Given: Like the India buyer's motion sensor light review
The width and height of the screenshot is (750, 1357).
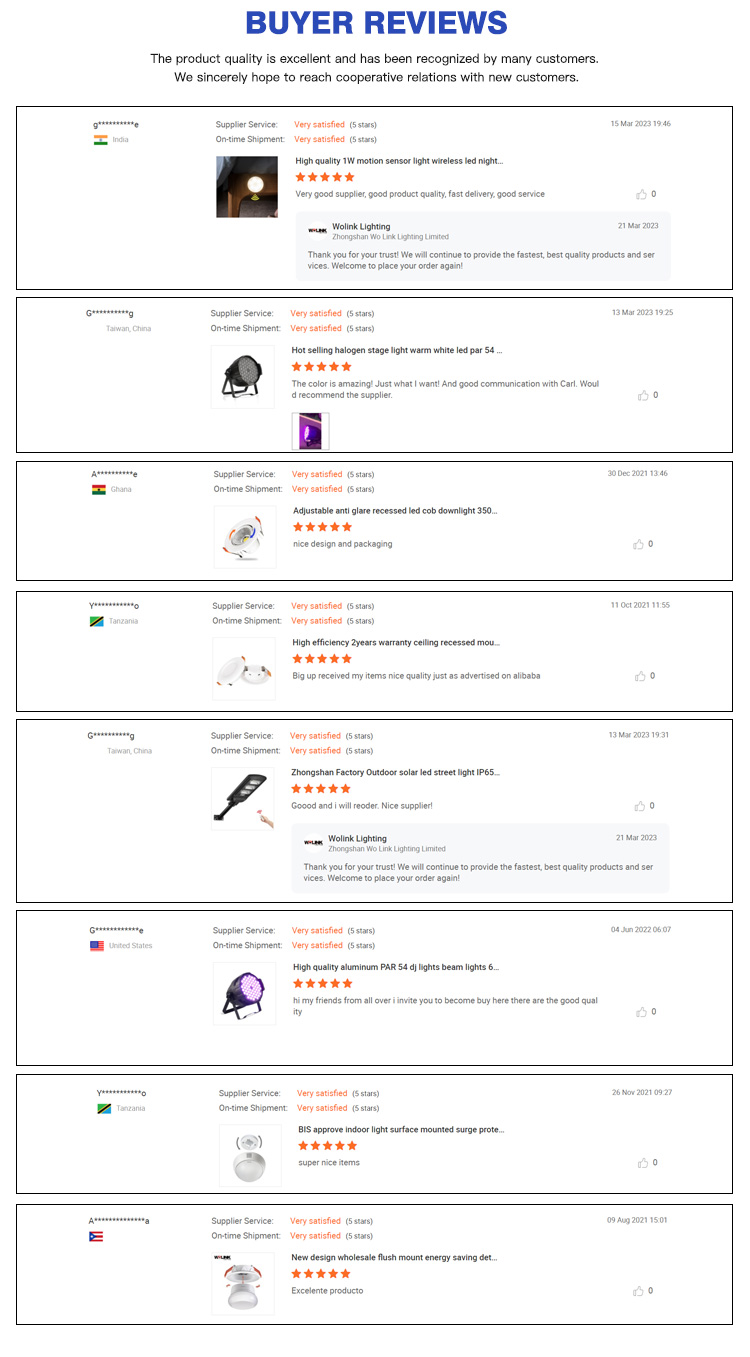Looking at the screenshot, I should point(642,194).
